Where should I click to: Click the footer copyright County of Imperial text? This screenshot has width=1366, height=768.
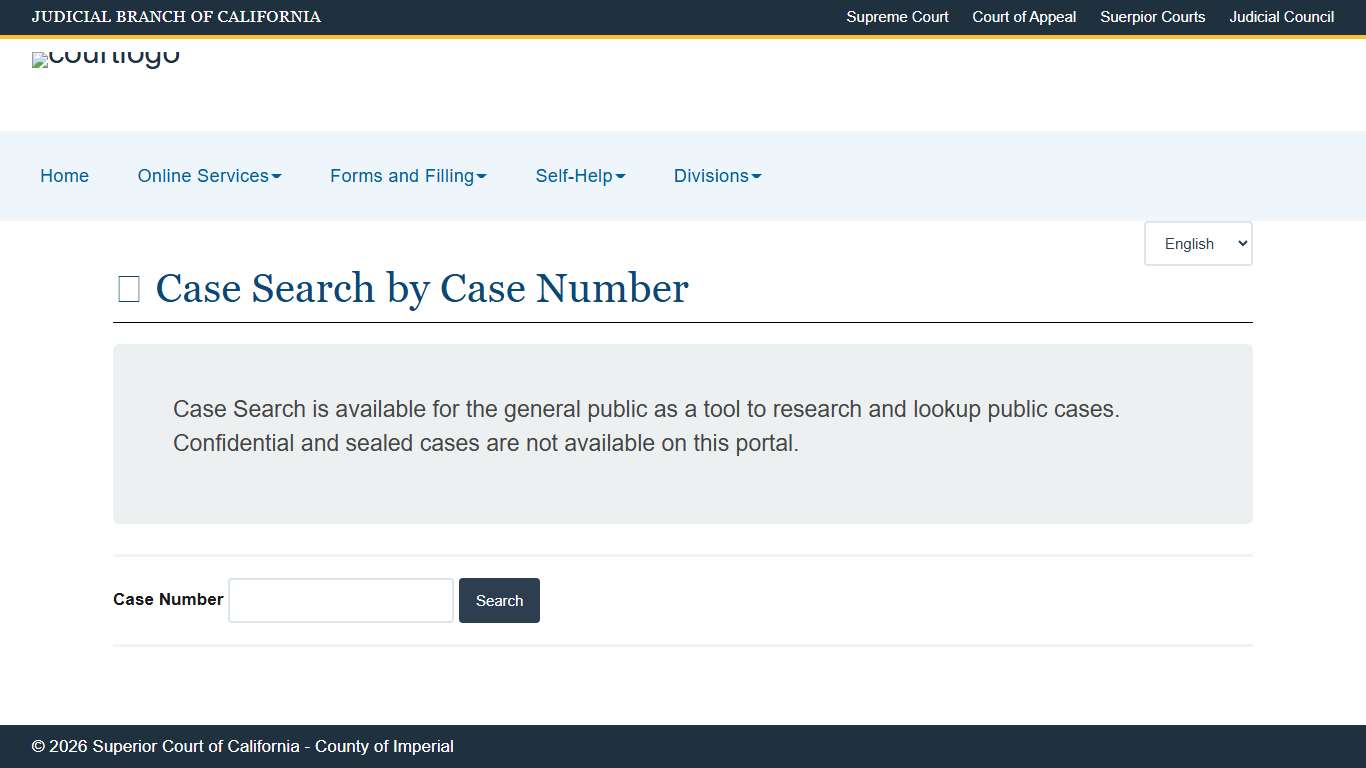(x=242, y=746)
